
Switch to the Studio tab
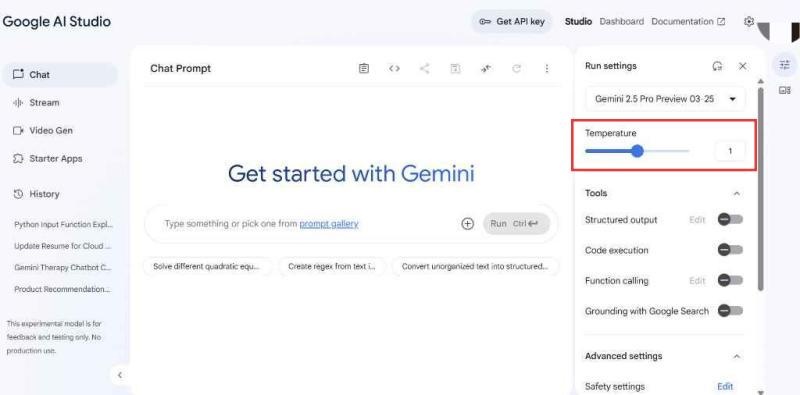(578, 22)
